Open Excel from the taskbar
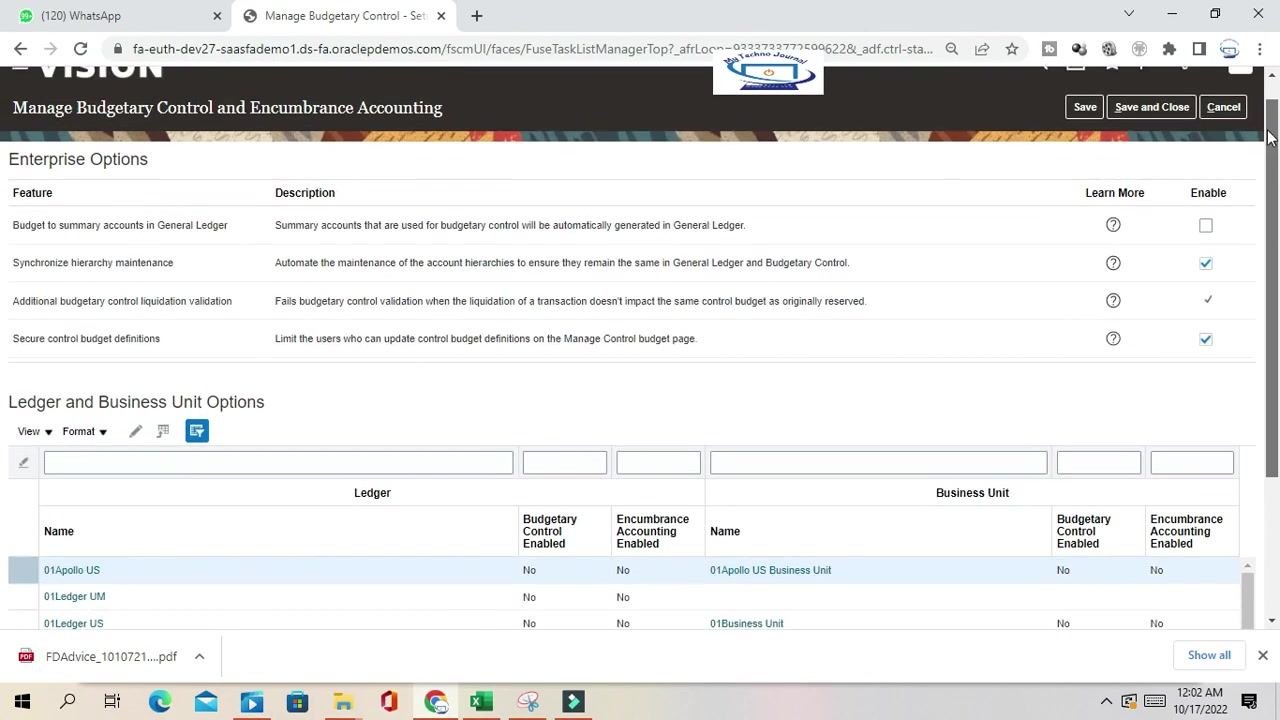Image resolution: width=1280 pixels, height=720 pixels. point(481,702)
